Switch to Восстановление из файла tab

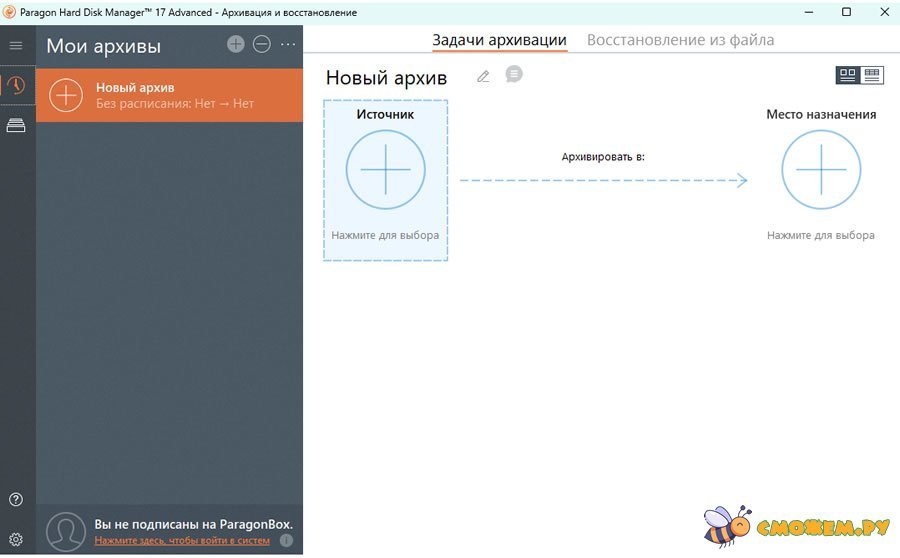click(680, 40)
